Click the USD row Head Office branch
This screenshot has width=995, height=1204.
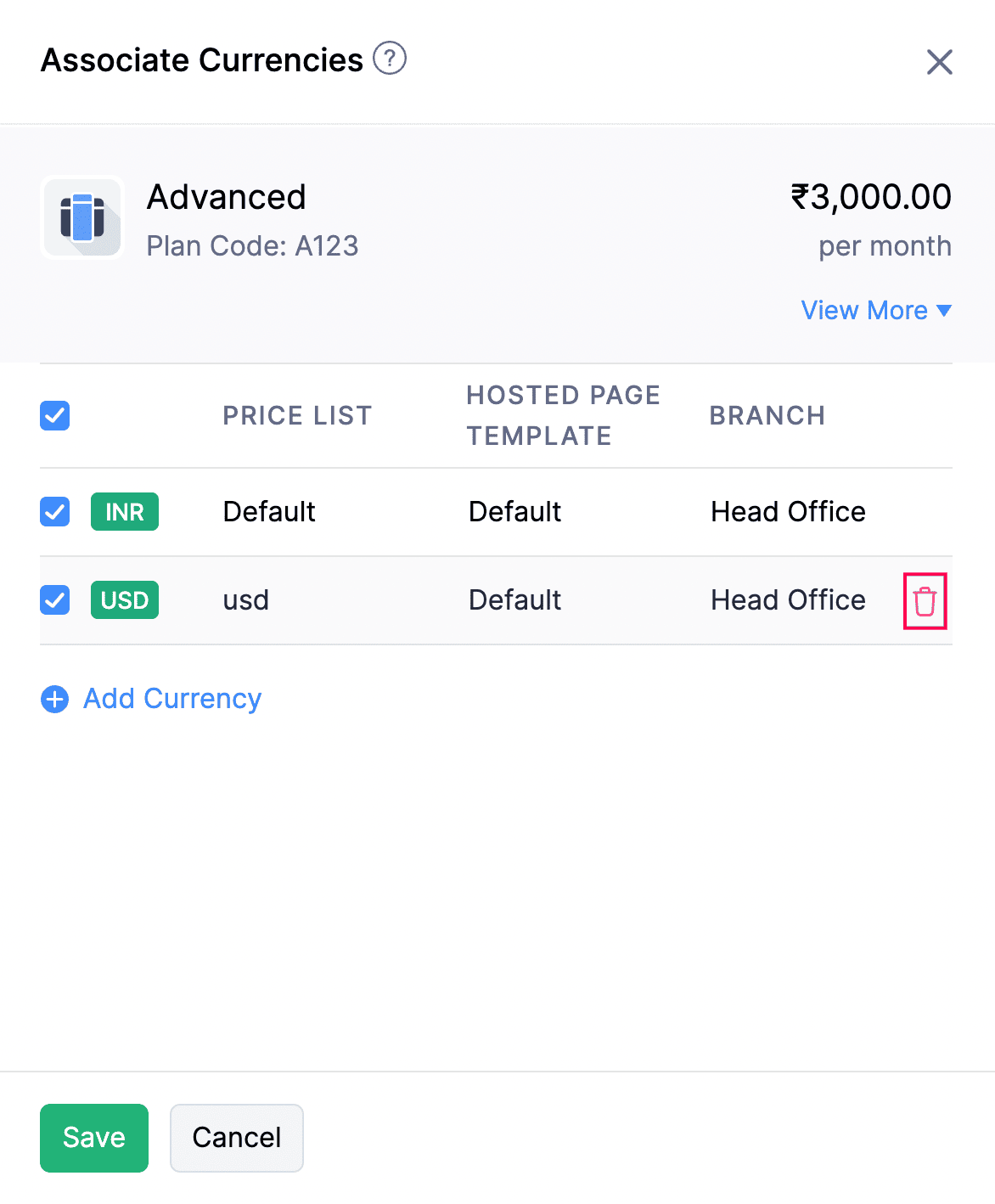[788, 600]
